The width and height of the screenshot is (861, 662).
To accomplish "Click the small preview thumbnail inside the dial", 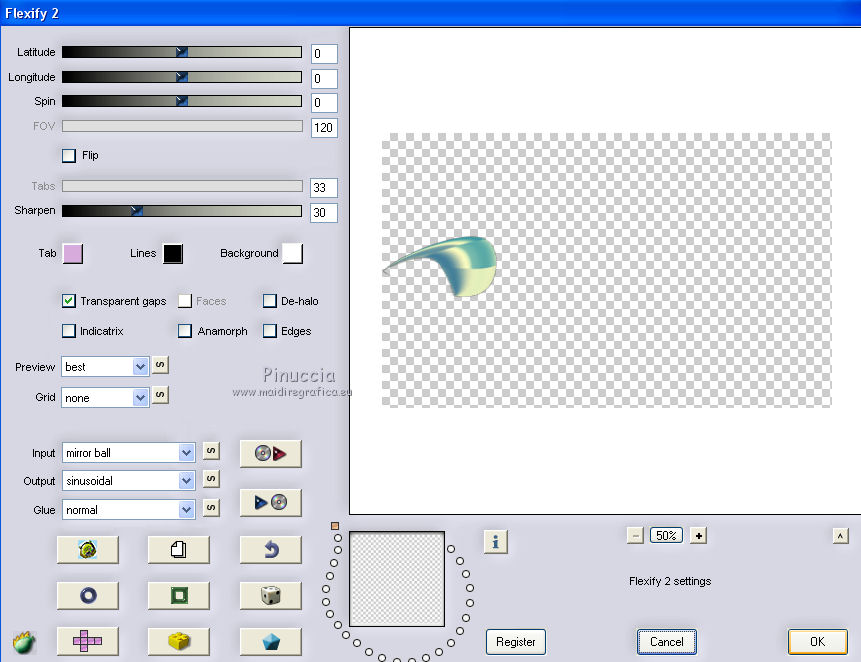I will (x=397, y=579).
